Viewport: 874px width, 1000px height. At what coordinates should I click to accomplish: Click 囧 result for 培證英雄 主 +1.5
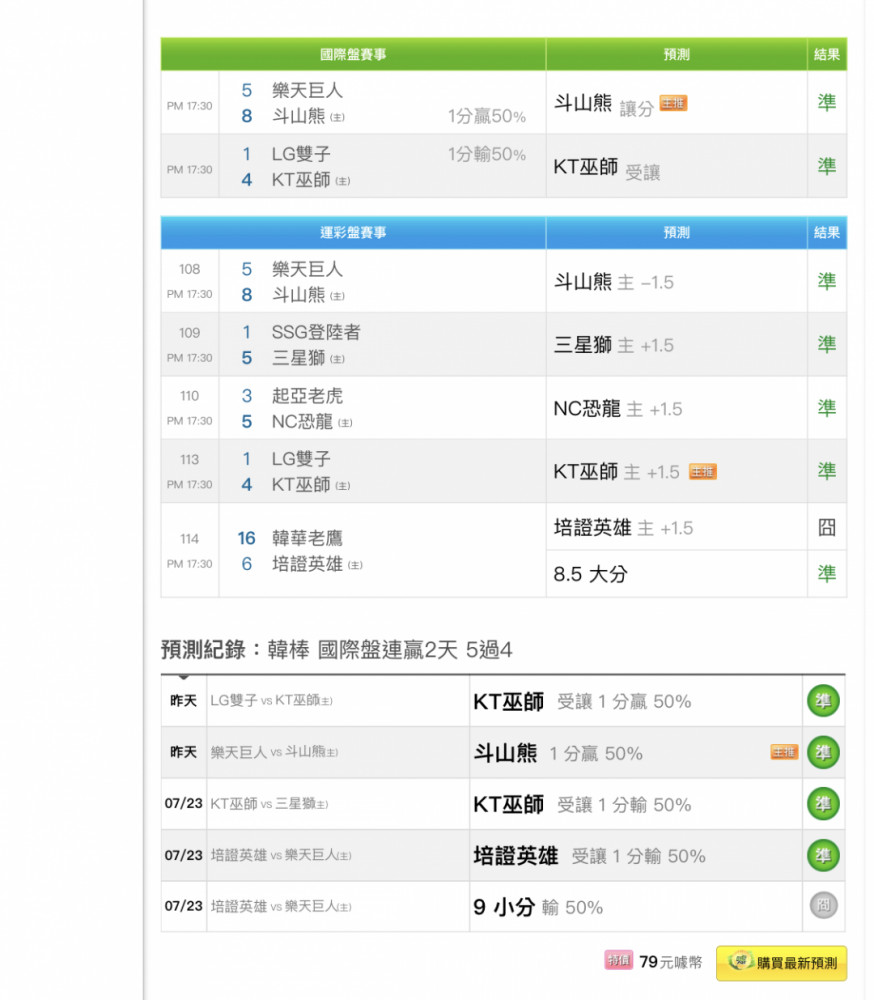tap(827, 527)
